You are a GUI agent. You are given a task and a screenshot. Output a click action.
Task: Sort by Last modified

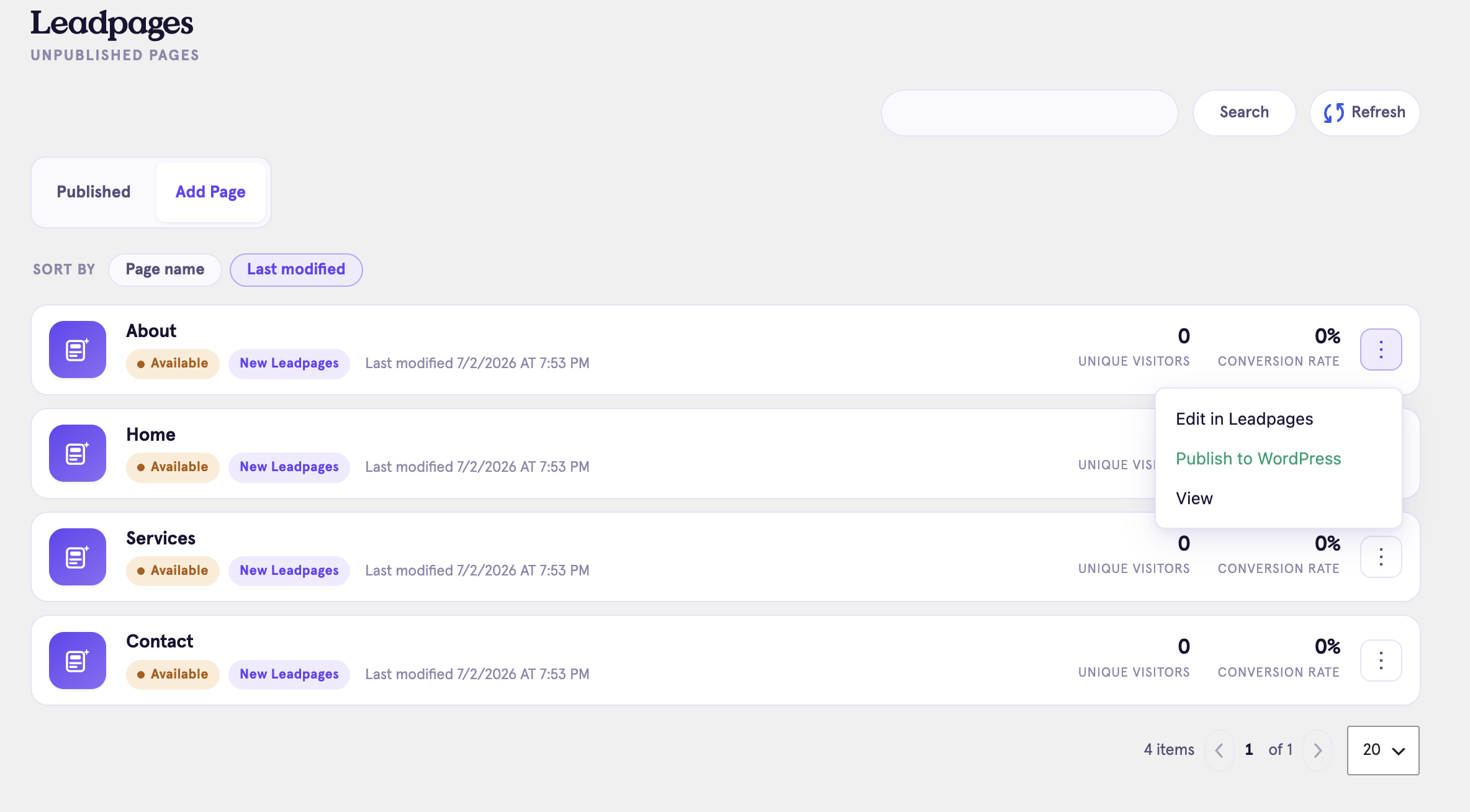(296, 269)
